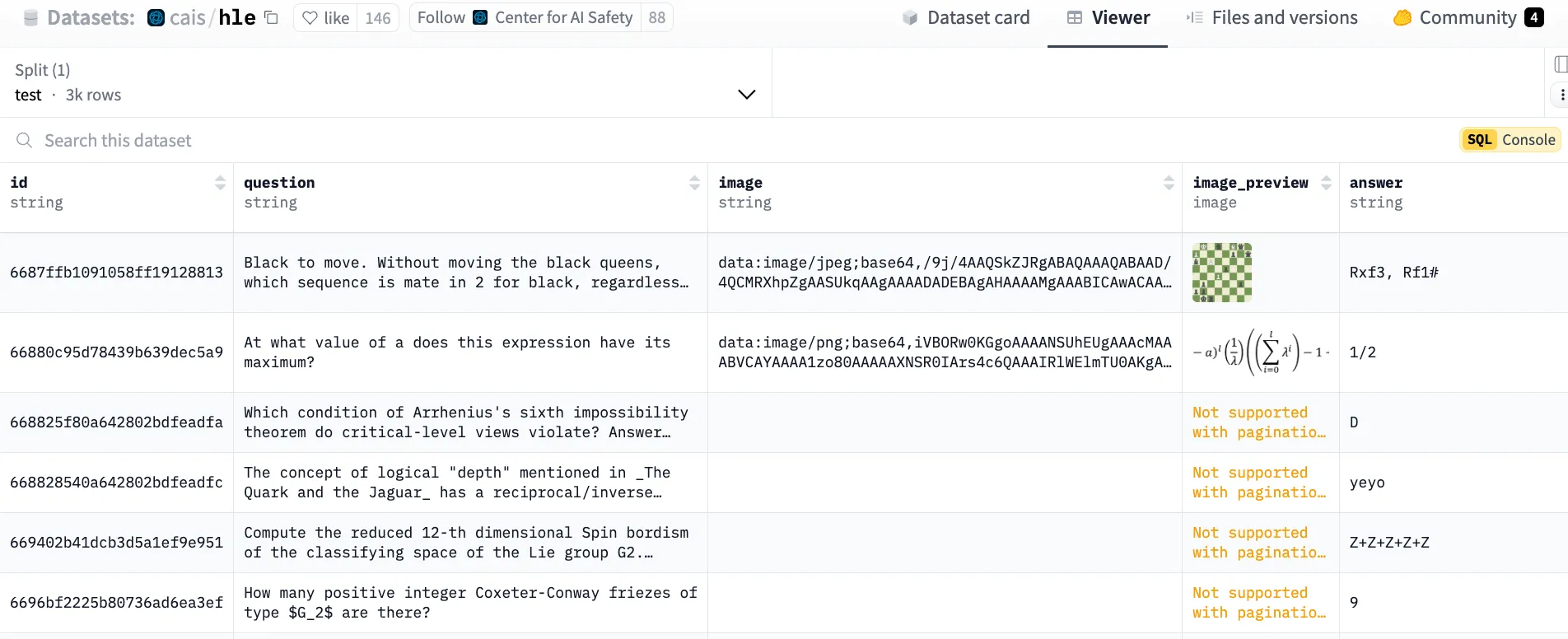The height and width of the screenshot is (639, 1568).
Task: Sort by the id column arrows
Action: (220, 183)
